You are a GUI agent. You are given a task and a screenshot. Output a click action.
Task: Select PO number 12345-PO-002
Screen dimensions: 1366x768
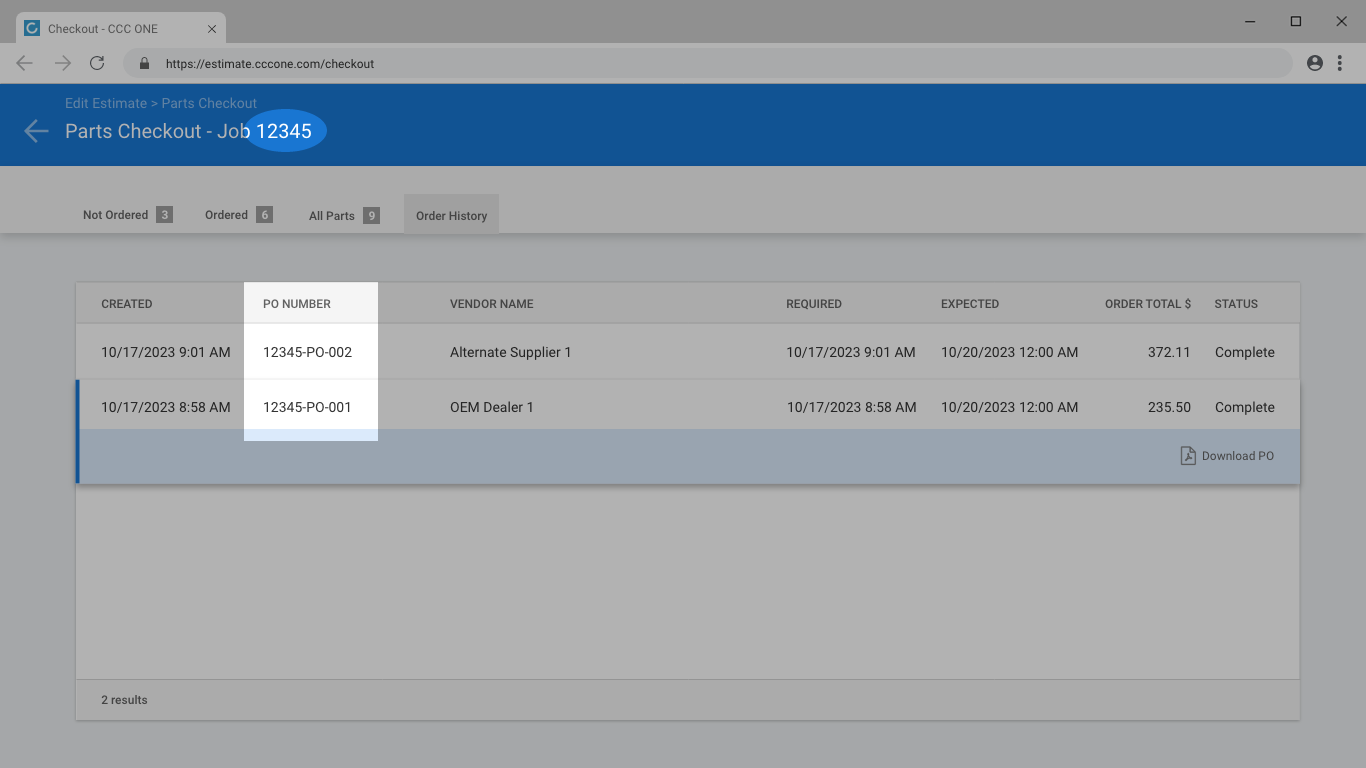[x=307, y=352]
